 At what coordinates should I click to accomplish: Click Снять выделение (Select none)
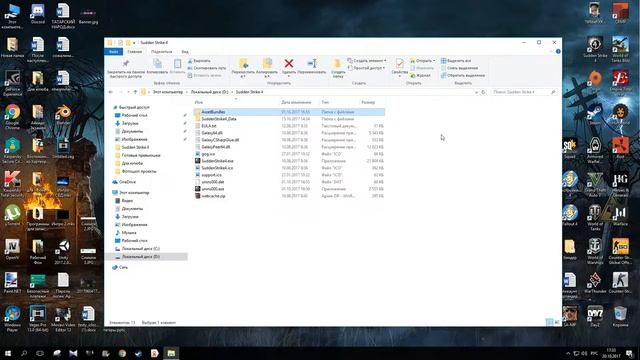[x=459, y=68]
